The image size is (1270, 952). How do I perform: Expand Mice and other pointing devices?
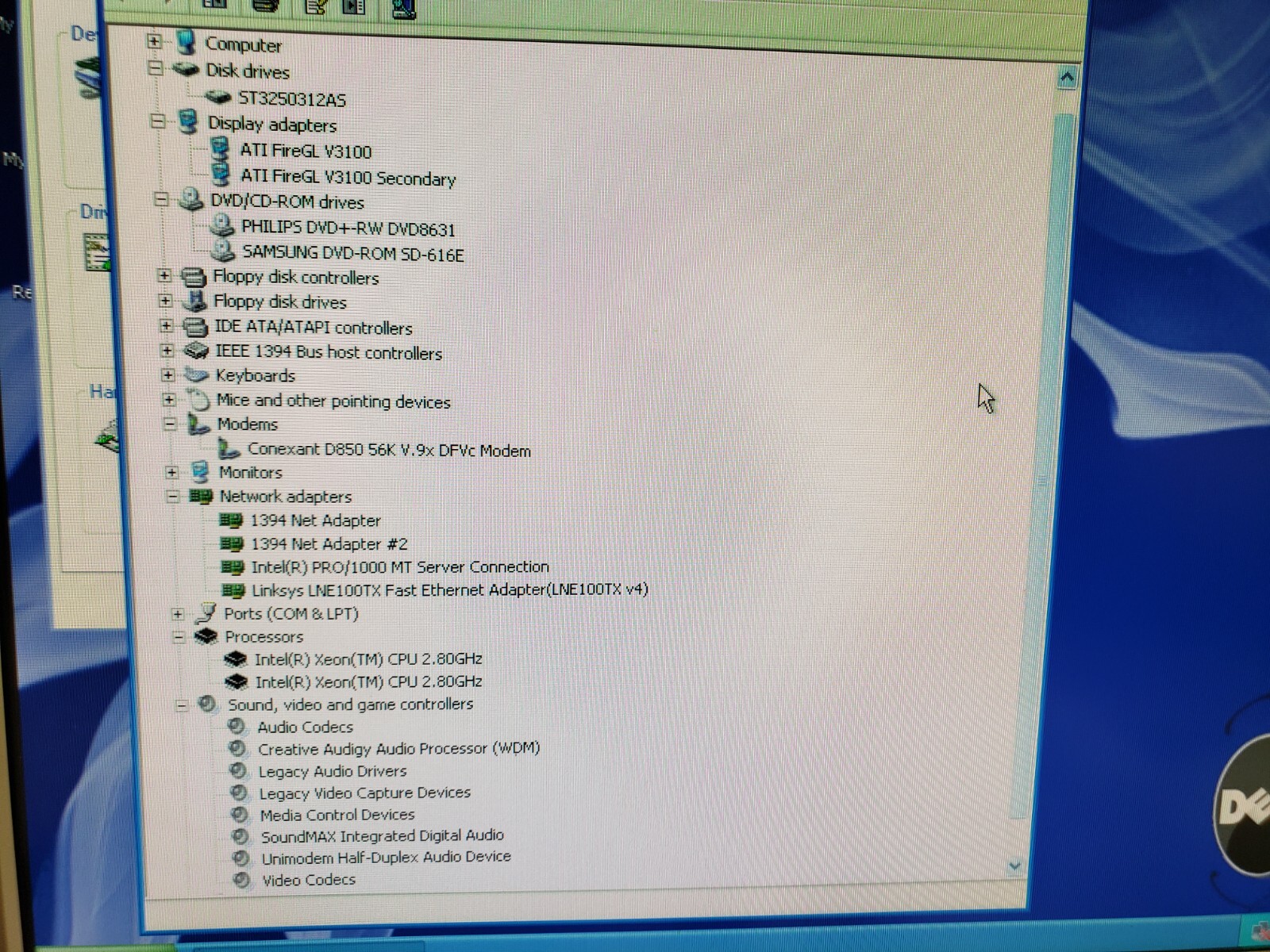coord(169,399)
